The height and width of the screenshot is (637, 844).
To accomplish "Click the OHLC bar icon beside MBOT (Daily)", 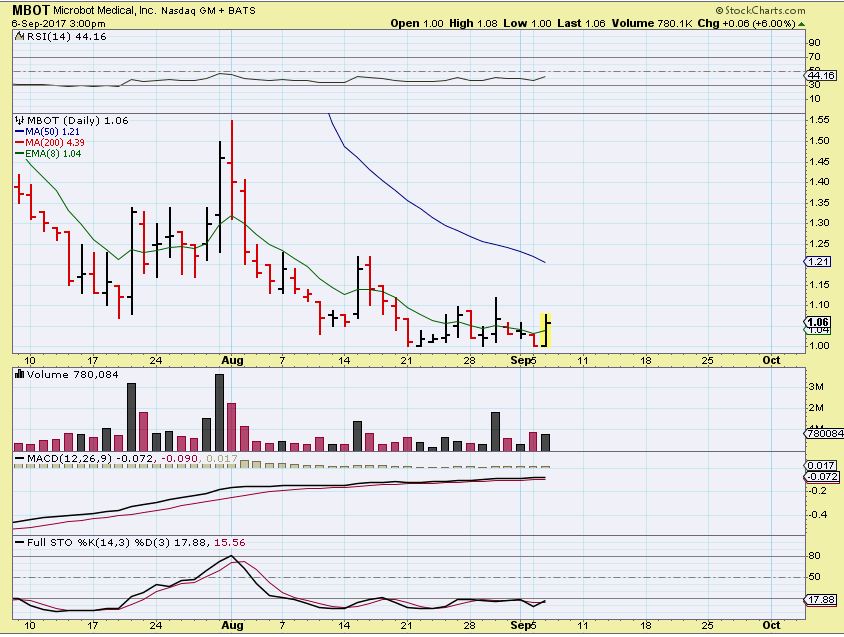I will pyautogui.click(x=19, y=121).
